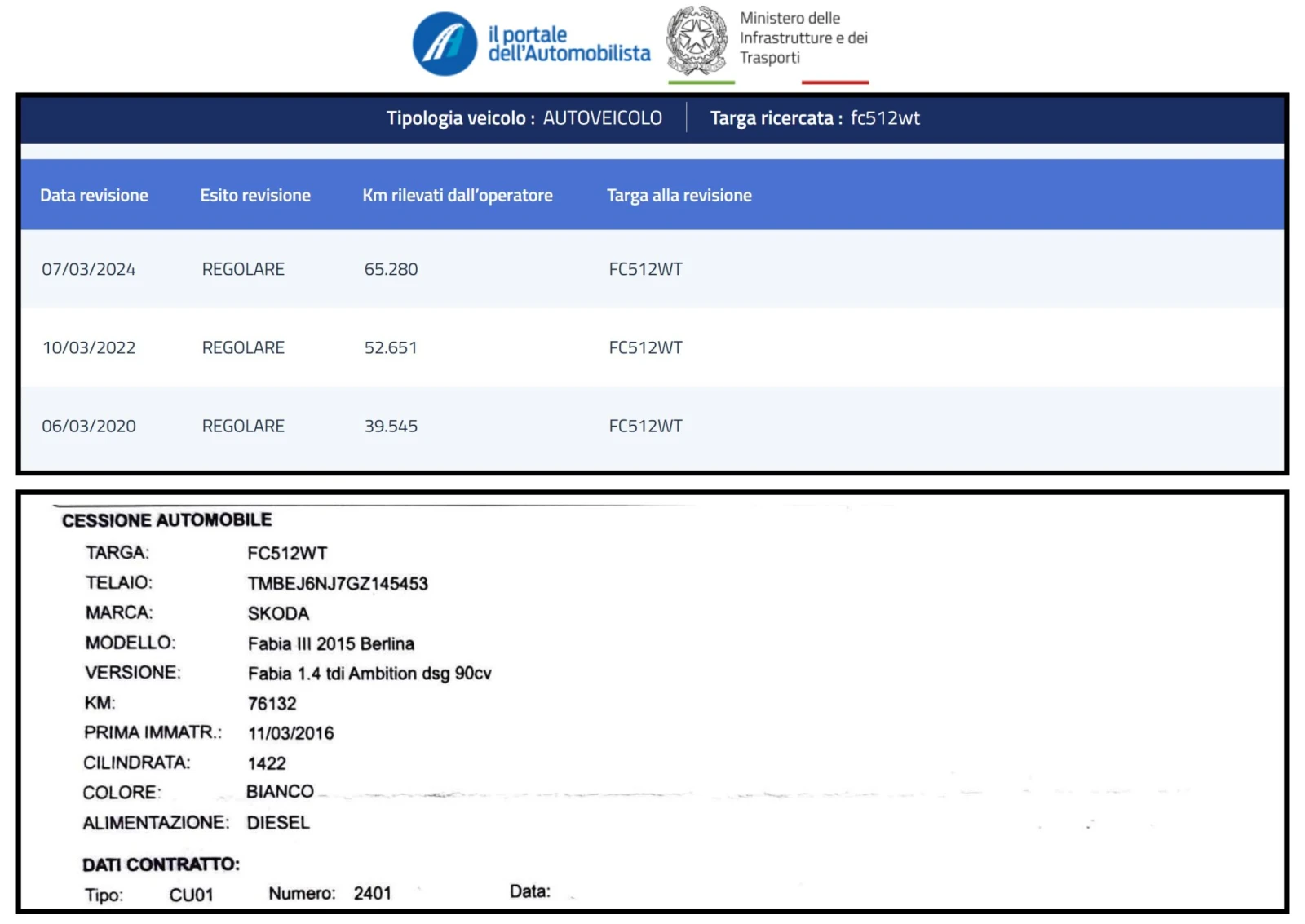The height and width of the screenshot is (924, 1305).
Task: Click the Portale dell'Automobilista road logo icon
Action: 445,44
